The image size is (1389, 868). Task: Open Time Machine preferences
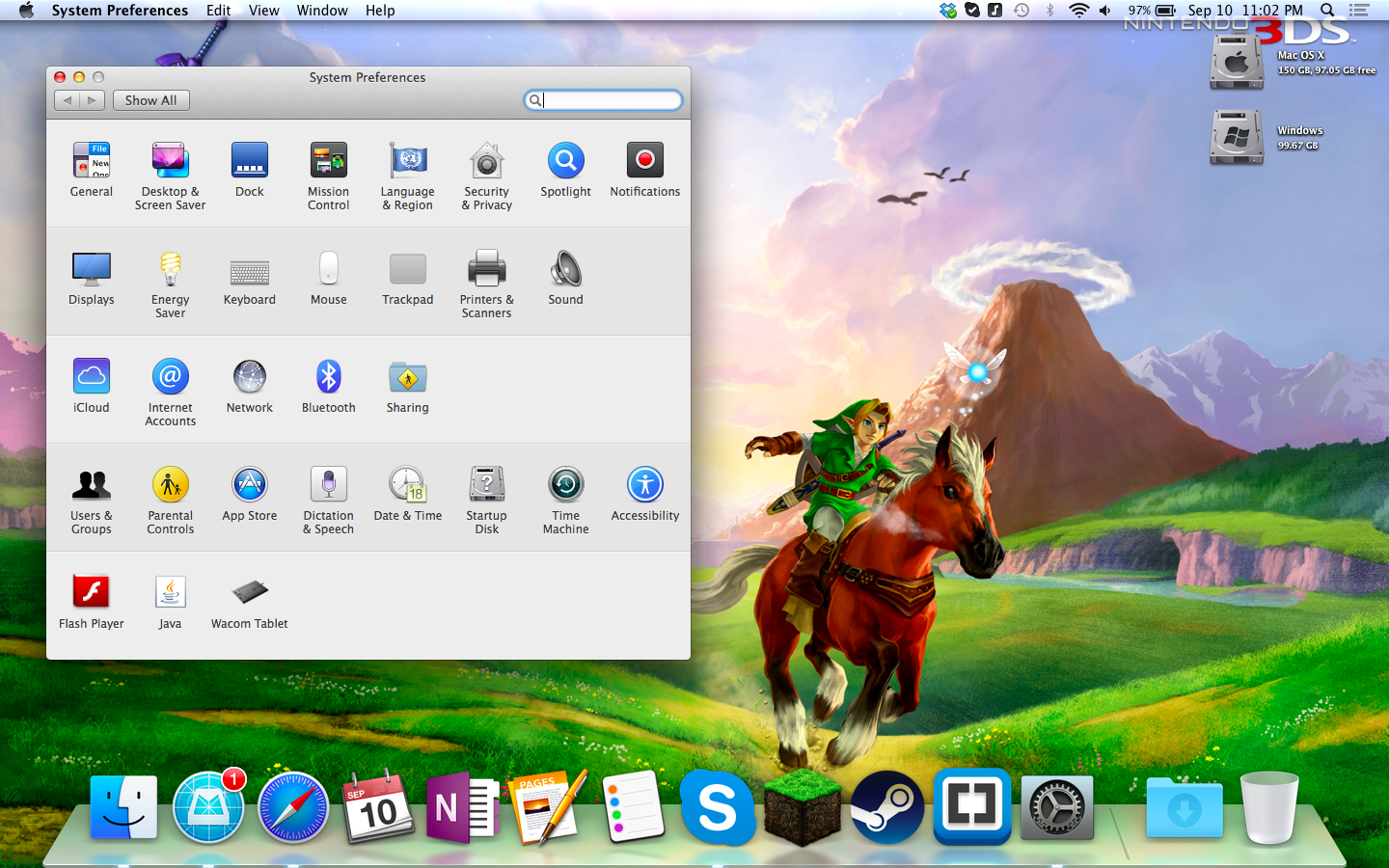(566, 501)
